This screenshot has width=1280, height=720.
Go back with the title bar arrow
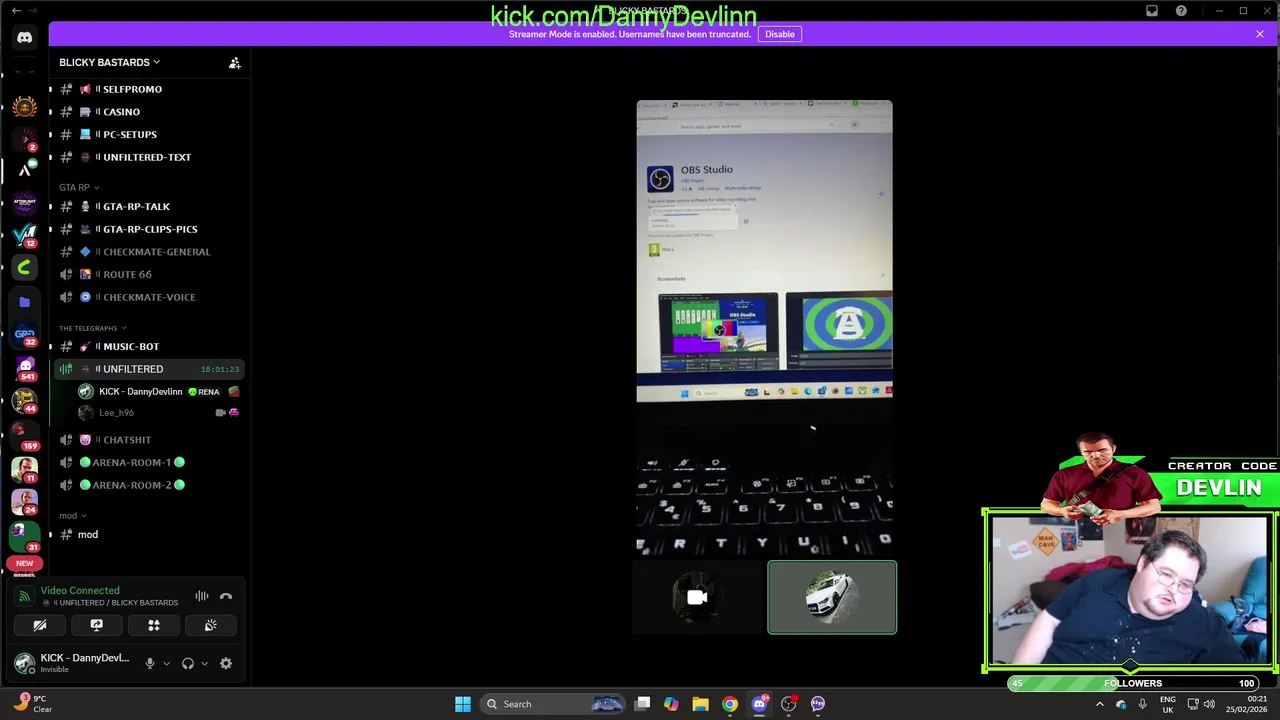[x=16, y=10]
